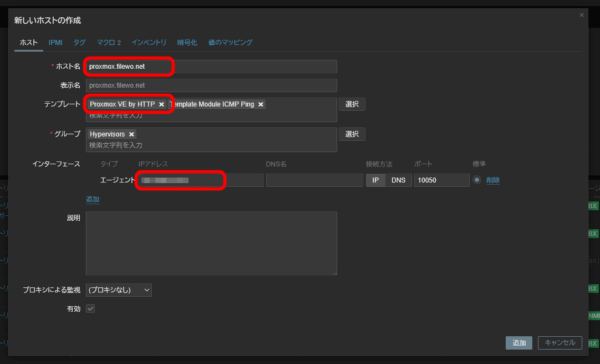Remove the Hypervisors group tag
The height and width of the screenshot is (364, 600).
tap(132, 134)
